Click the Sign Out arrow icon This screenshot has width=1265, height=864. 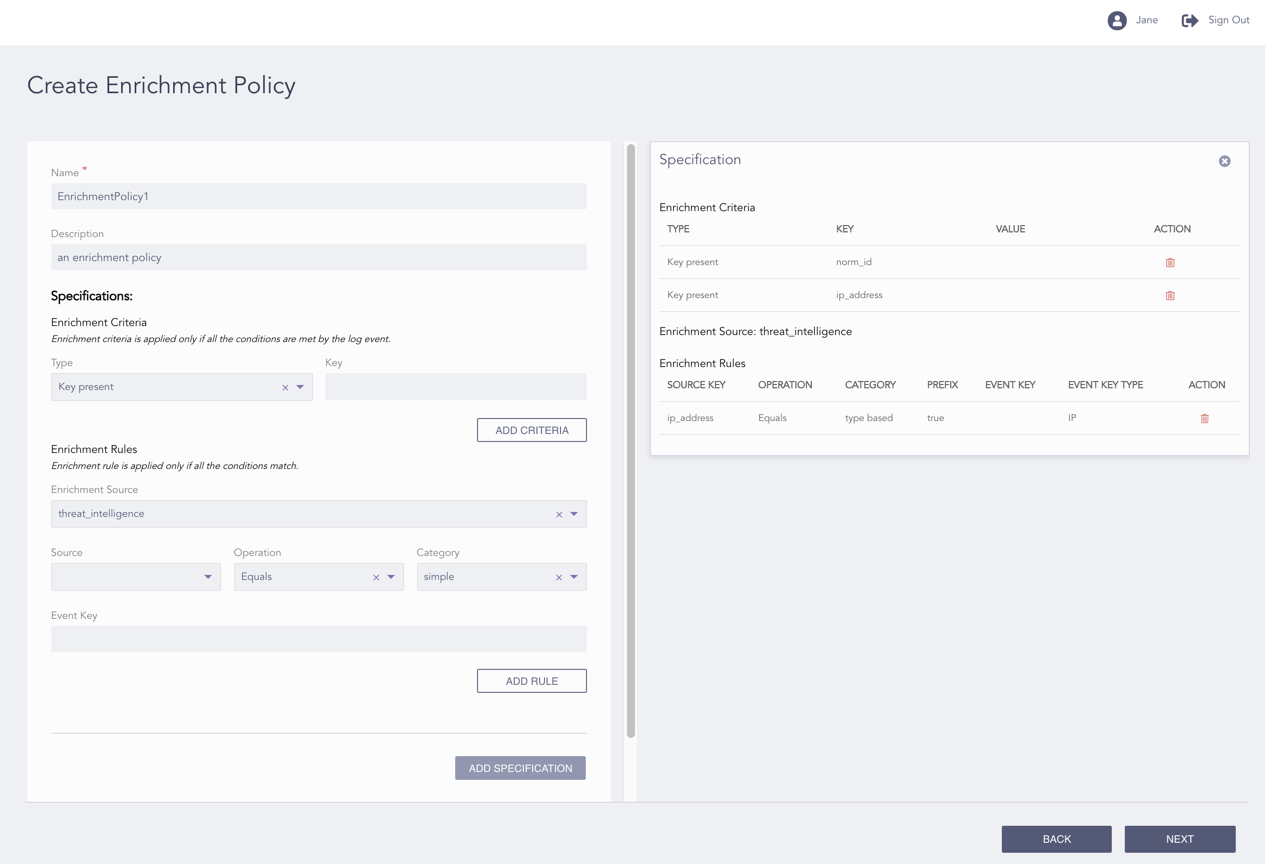(x=1190, y=20)
